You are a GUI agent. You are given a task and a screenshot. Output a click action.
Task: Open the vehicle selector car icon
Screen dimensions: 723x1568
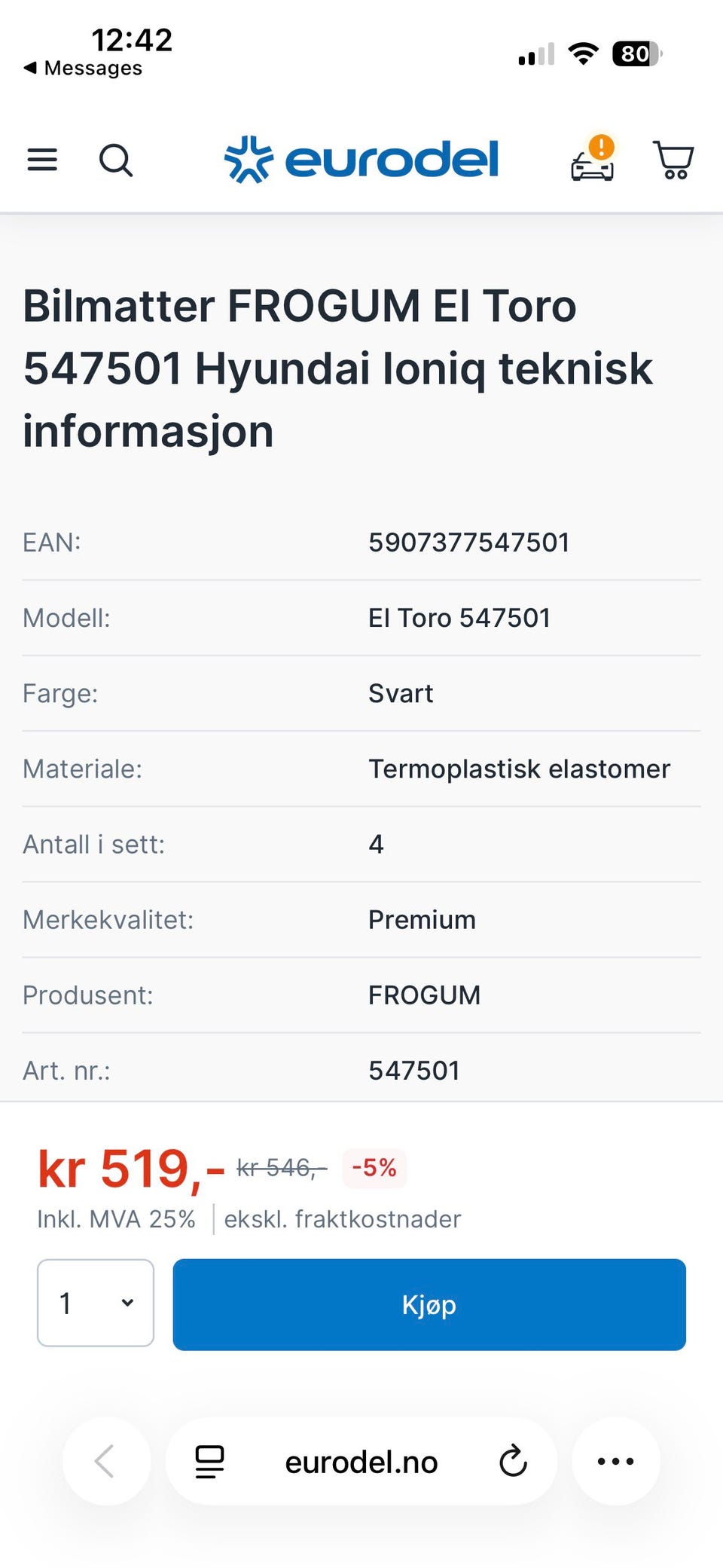pos(593,161)
